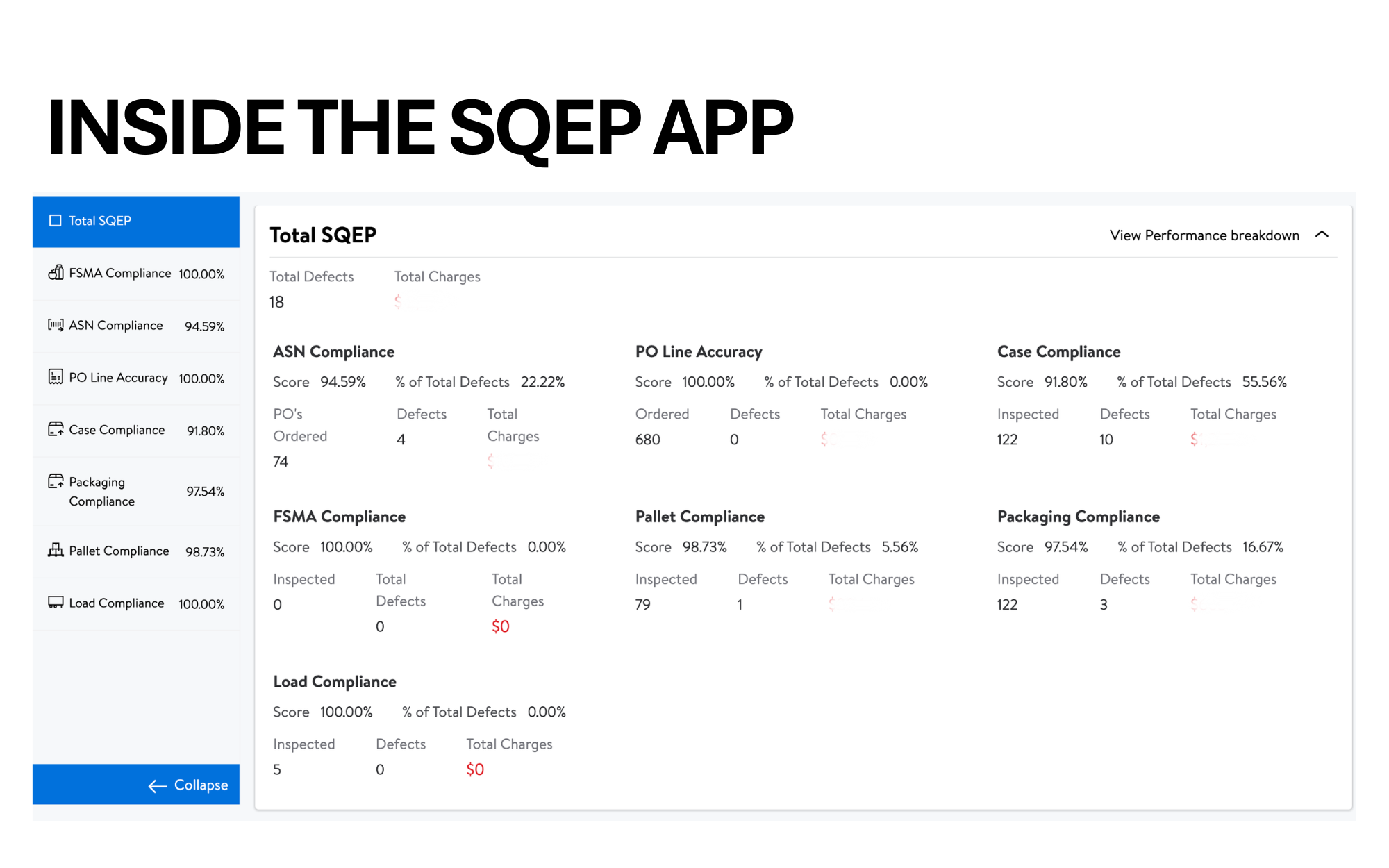The height and width of the screenshot is (868, 1389).
Task: Click the FSMA Compliance $0 charges value
Action: pos(500,626)
